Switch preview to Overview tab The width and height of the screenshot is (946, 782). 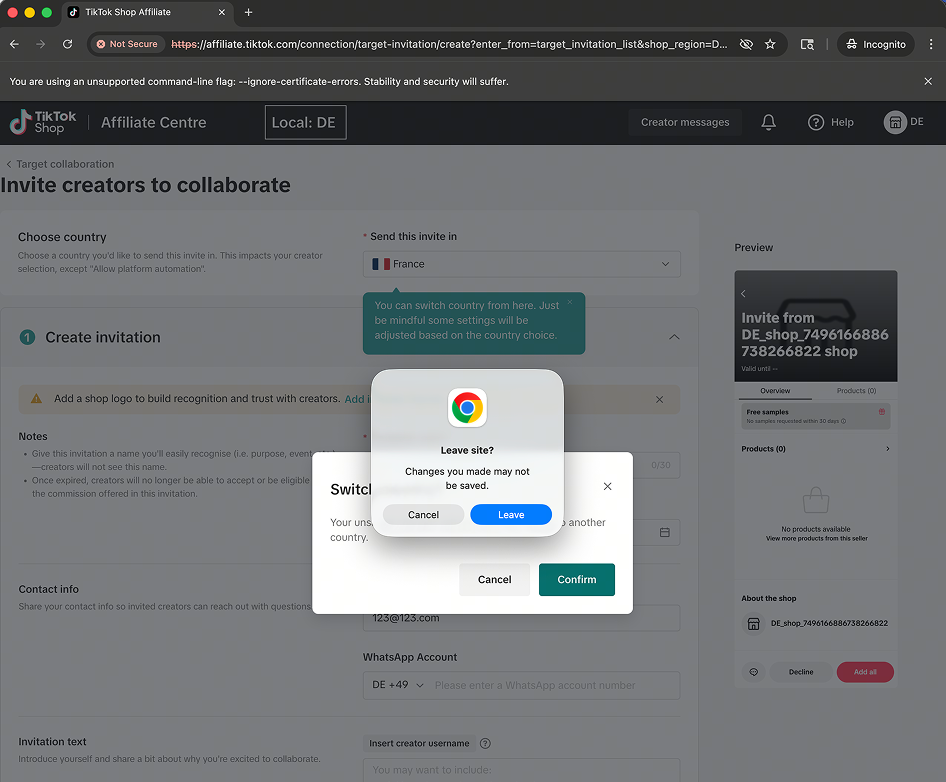pyautogui.click(x=775, y=391)
